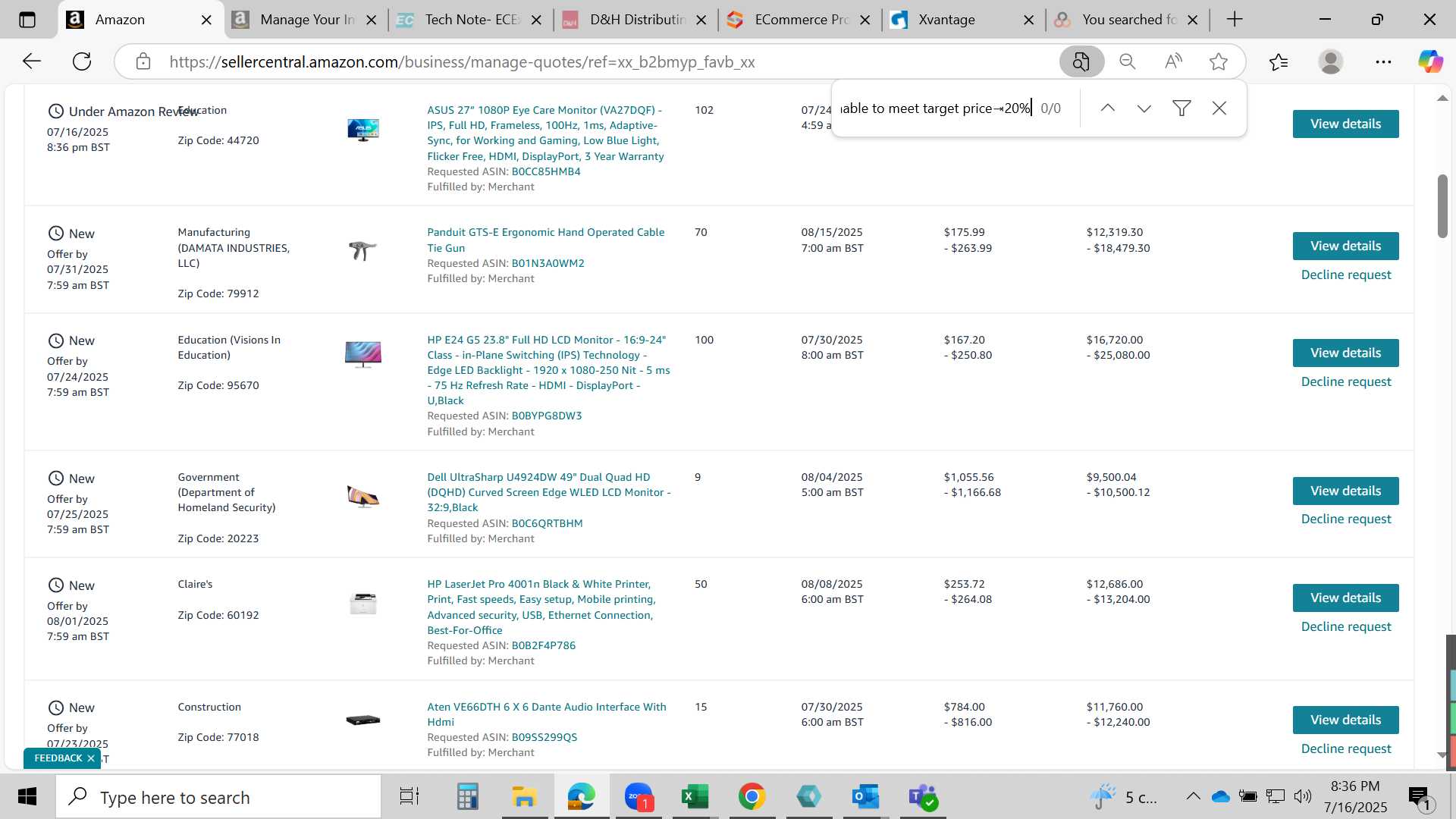
Task: Open ASIN B01N3A0WM2 link
Action: [548, 263]
